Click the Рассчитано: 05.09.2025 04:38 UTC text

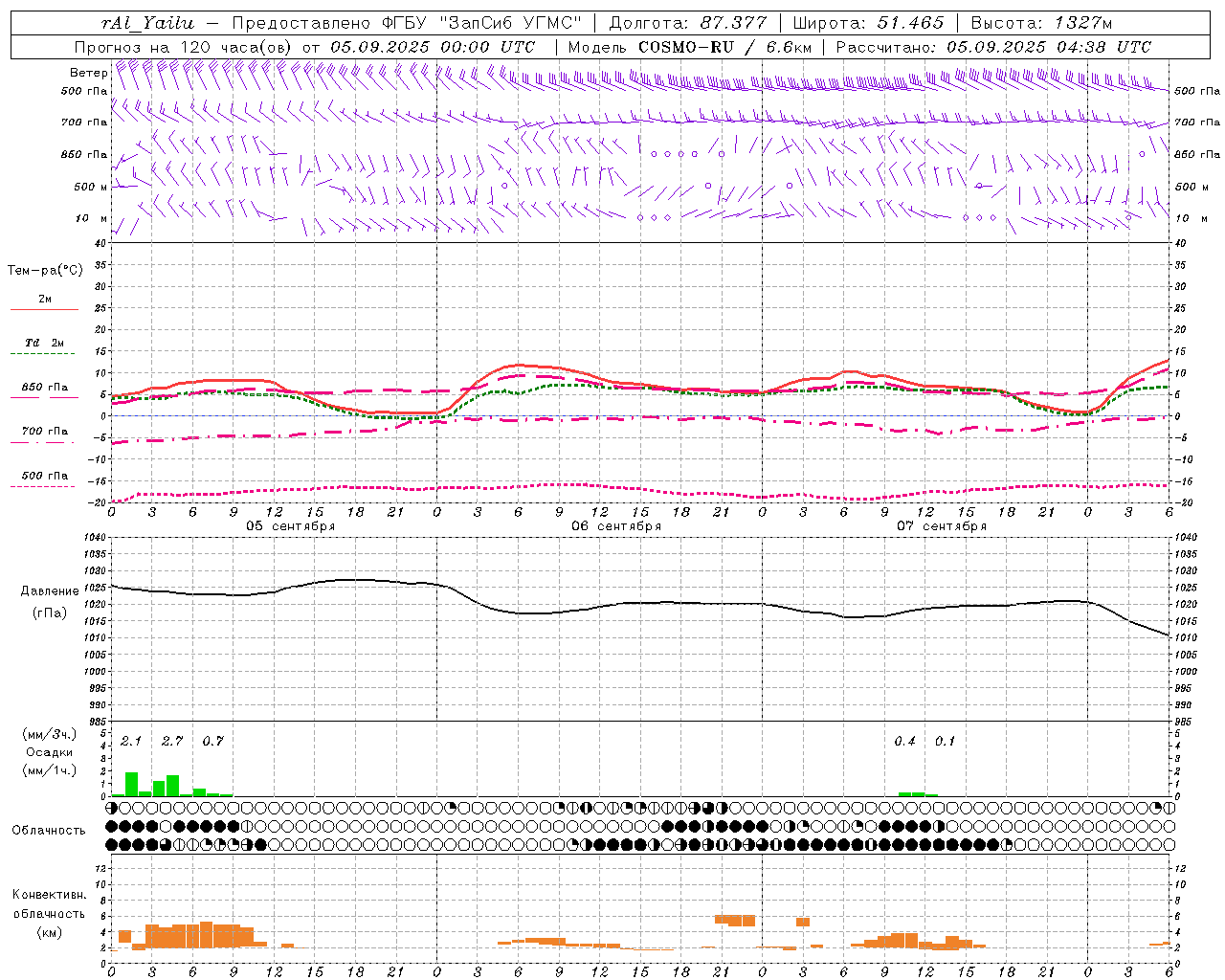click(993, 47)
